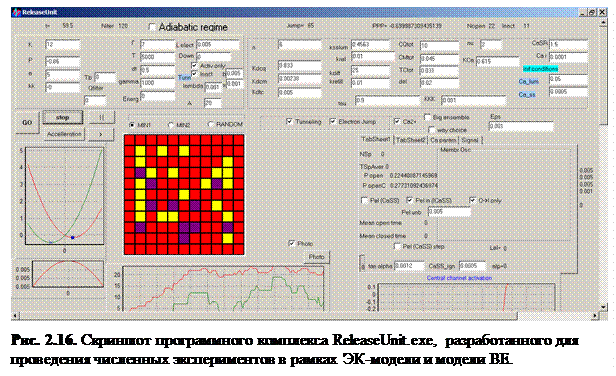Click the KKK input field

473,100
